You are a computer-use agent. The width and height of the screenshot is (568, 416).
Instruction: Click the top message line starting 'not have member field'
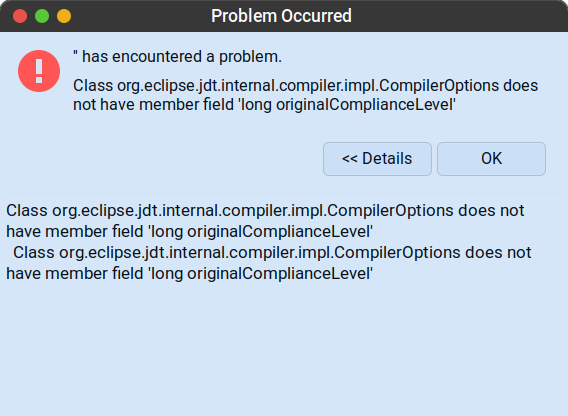[264, 105]
